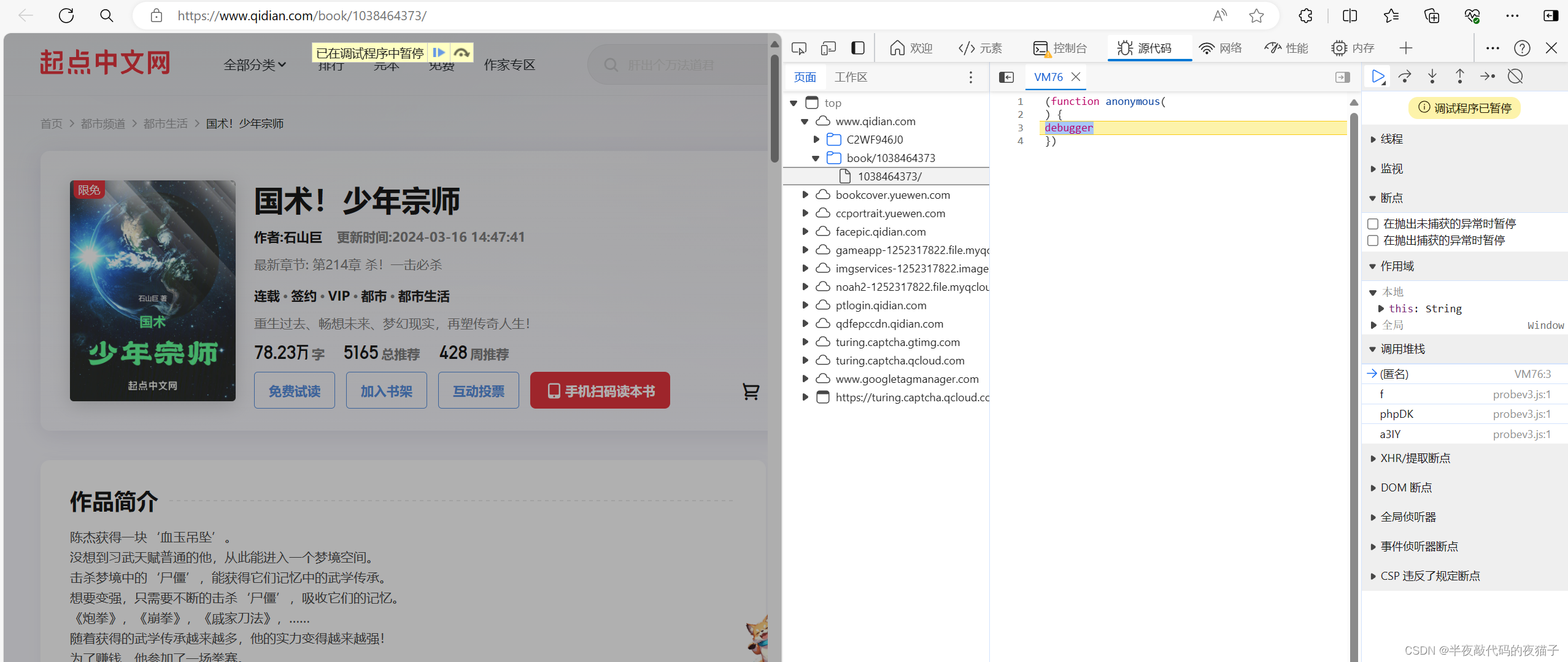Close the VM76 file tab
The width and height of the screenshot is (1568, 662).
1076,77
